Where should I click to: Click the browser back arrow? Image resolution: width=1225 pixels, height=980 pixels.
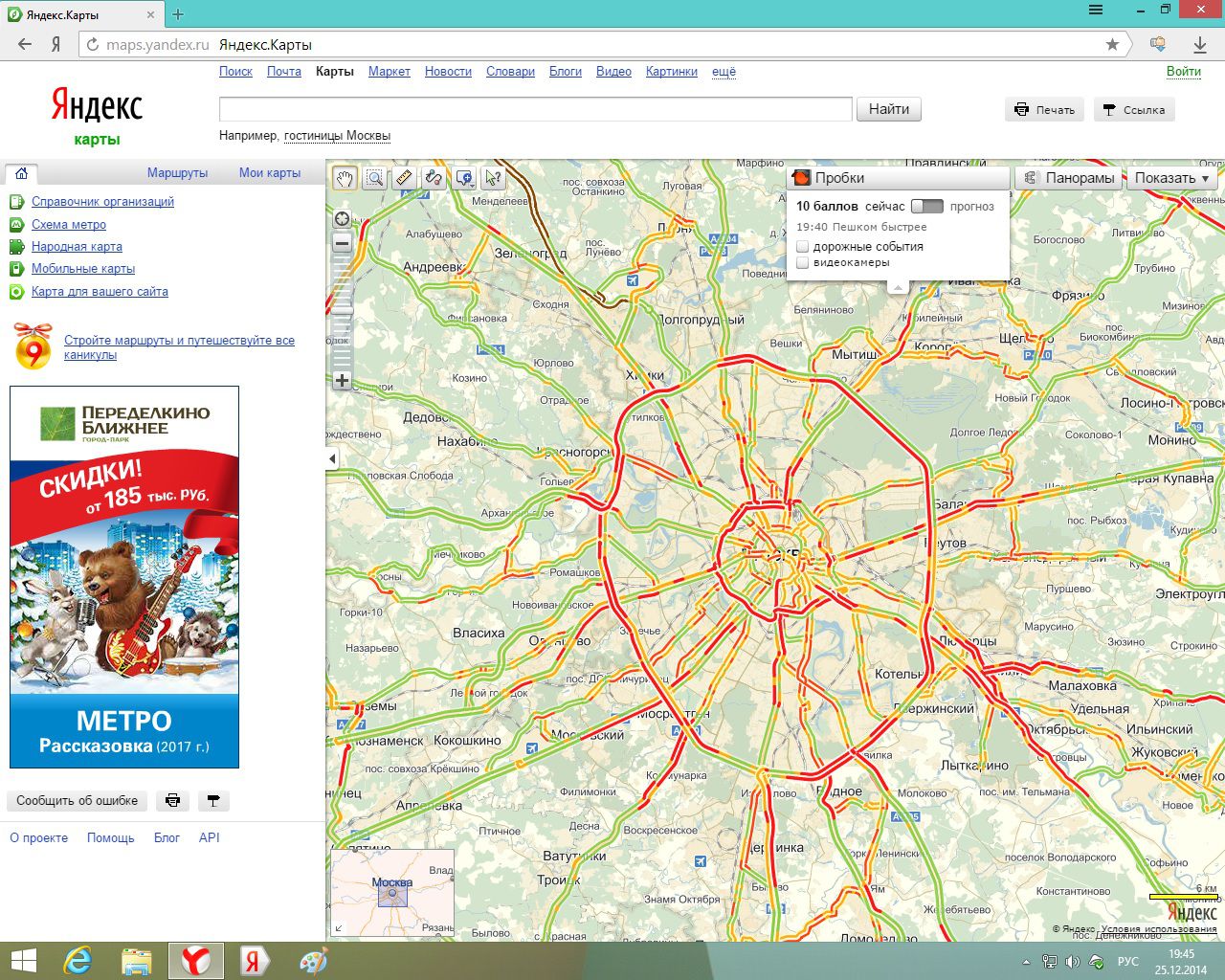25,44
